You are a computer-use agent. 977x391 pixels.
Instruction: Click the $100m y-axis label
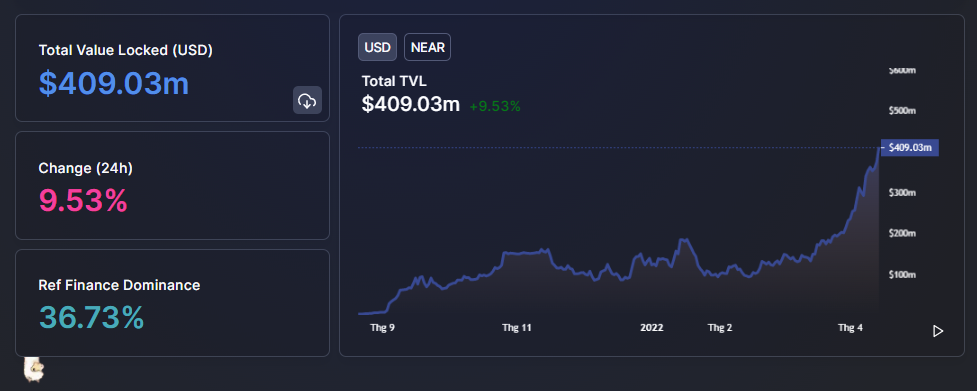tap(902, 275)
